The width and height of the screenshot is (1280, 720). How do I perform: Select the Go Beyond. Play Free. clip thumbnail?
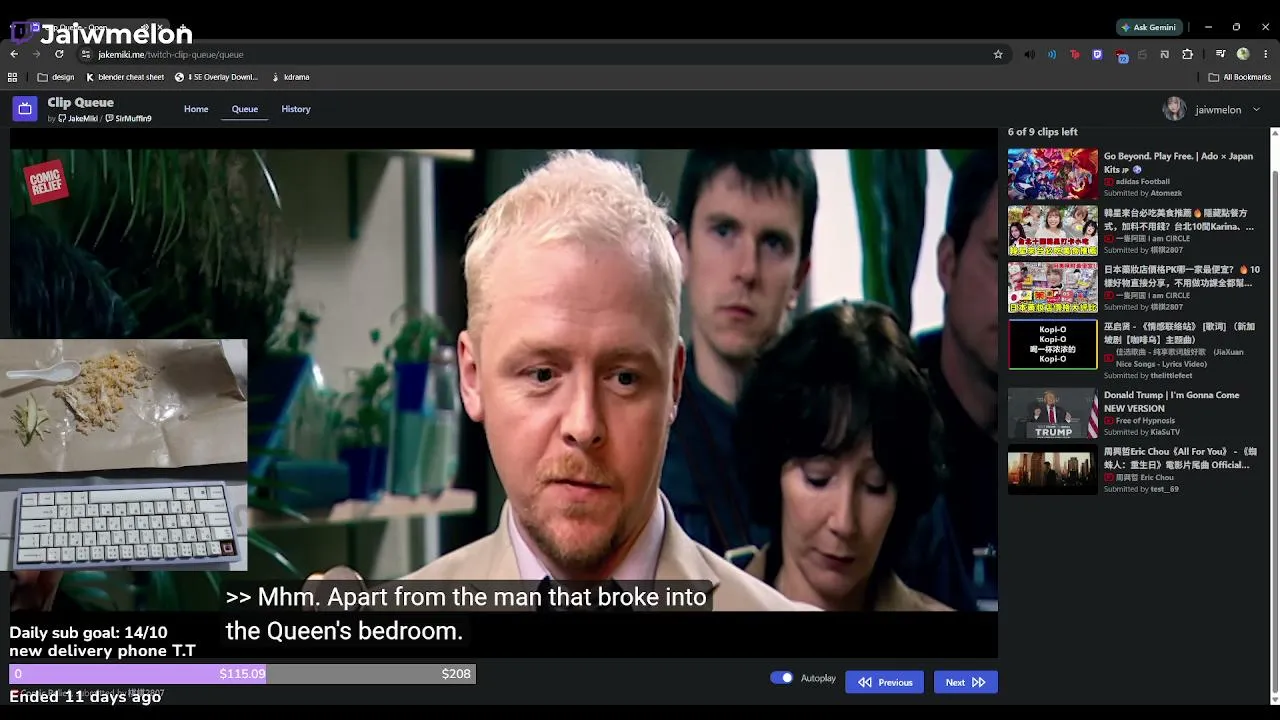(x=1052, y=174)
